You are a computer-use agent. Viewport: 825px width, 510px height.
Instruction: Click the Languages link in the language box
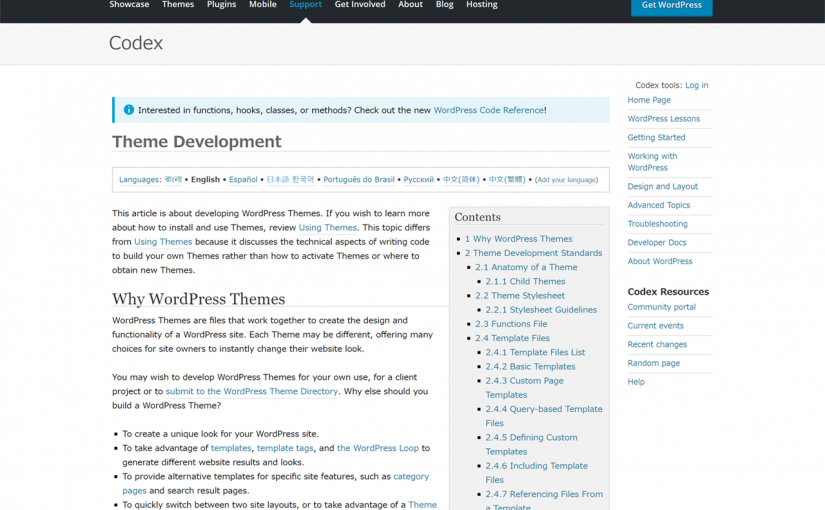click(139, 179)
